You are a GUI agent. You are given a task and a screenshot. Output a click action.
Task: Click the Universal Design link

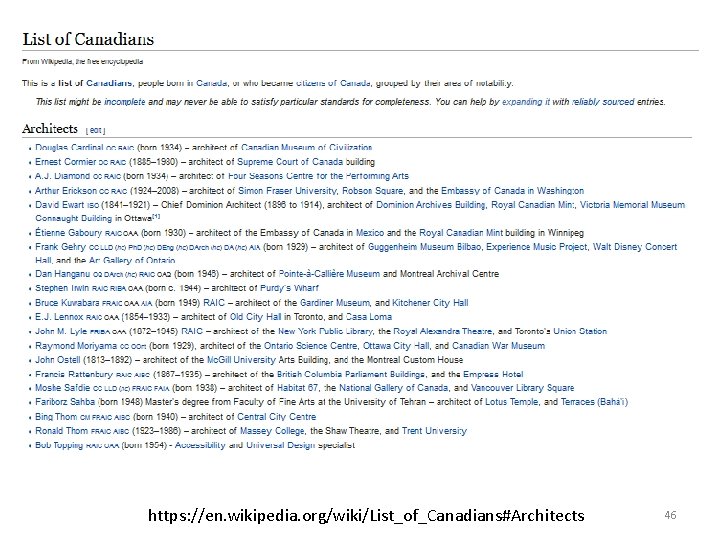click(281, 445)
